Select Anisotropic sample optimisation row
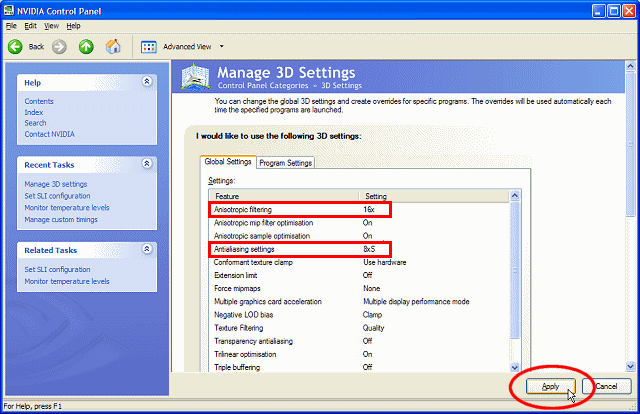Viewport: 640px width, 414px height. 359,236
